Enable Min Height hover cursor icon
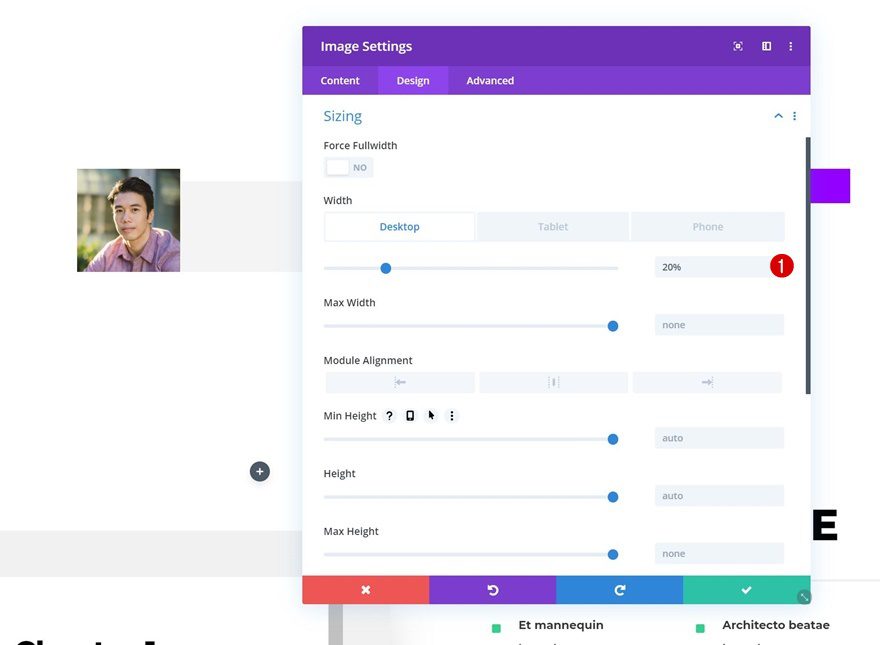This screenshot has width=880, height=645. click(x=431, y=416)
